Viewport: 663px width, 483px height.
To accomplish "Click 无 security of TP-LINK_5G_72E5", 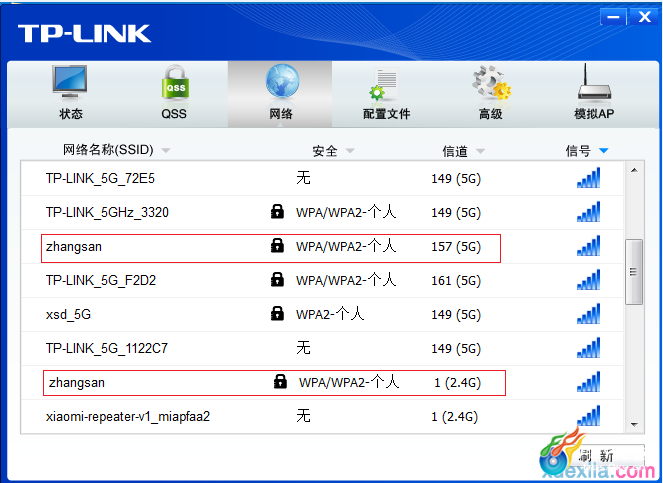I will (303, 178).
